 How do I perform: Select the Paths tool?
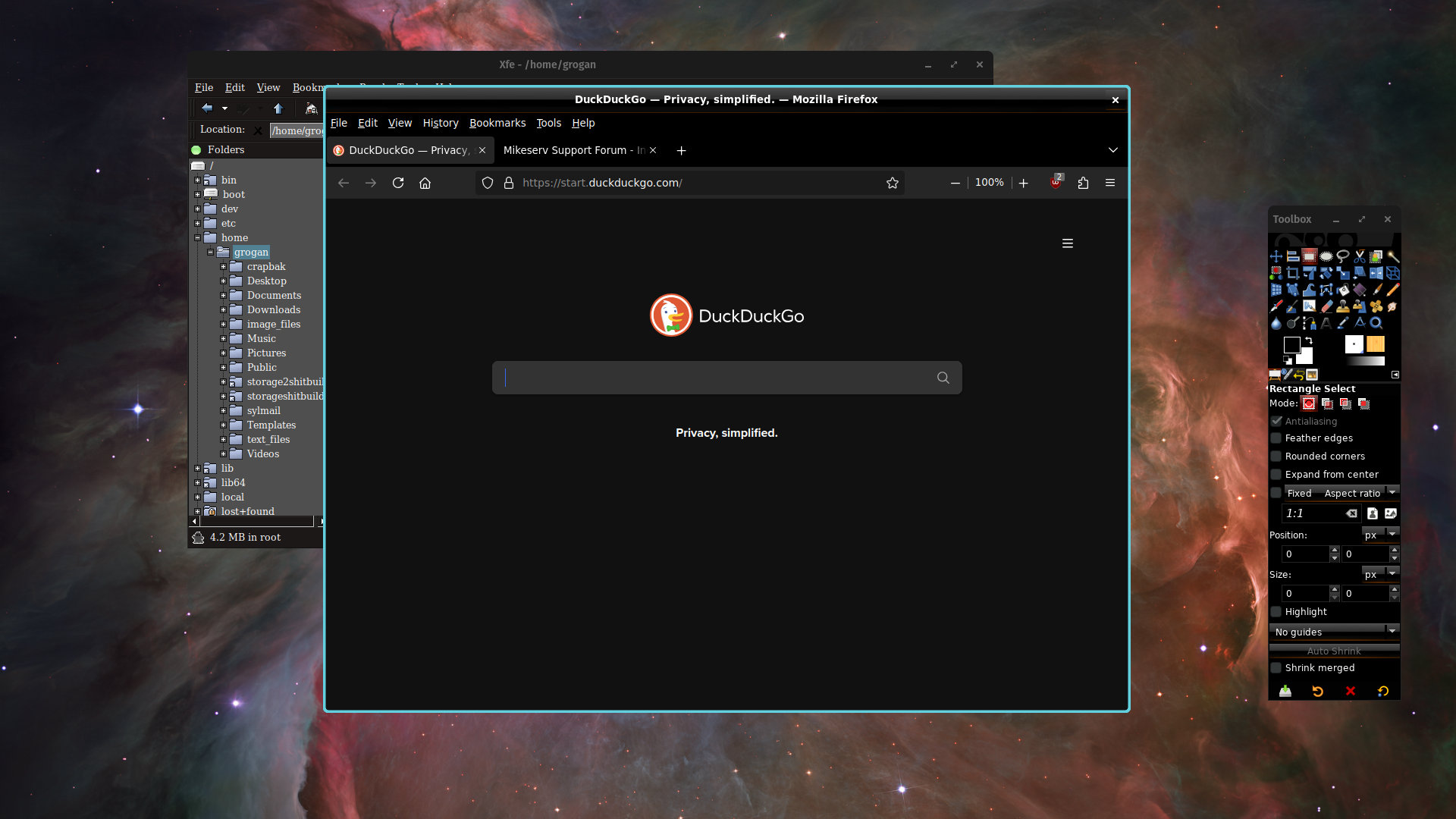1310,323
